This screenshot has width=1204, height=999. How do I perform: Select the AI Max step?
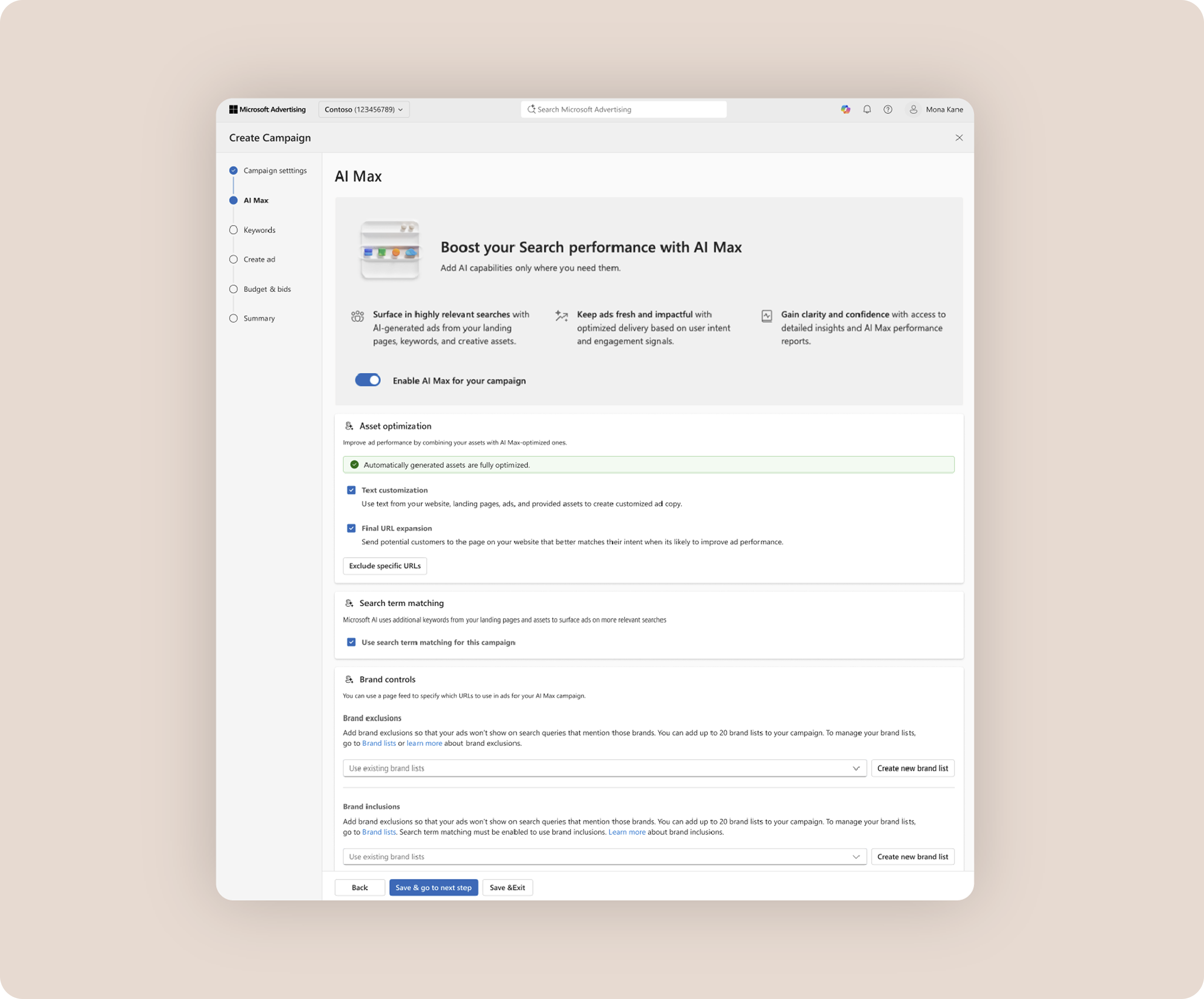point(256,200)
